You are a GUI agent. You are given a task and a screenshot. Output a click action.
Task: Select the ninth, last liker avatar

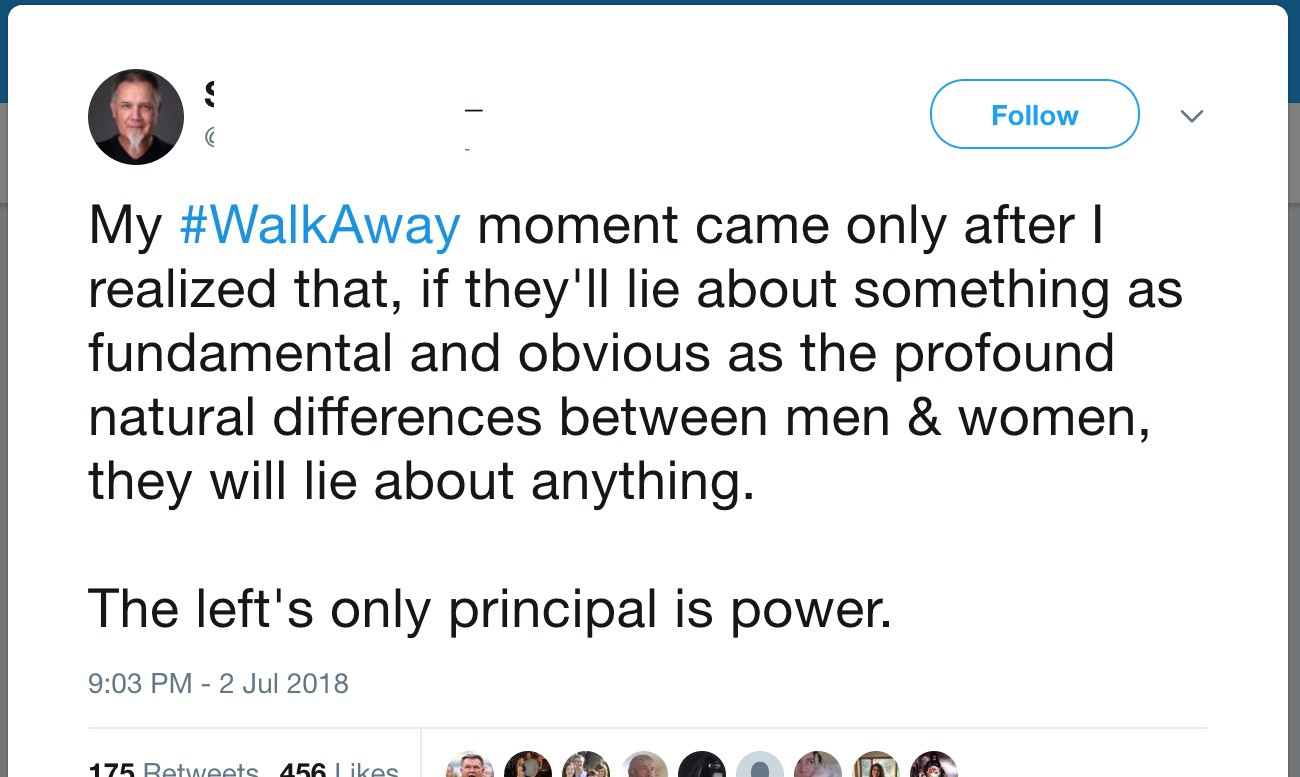point(934,766)
